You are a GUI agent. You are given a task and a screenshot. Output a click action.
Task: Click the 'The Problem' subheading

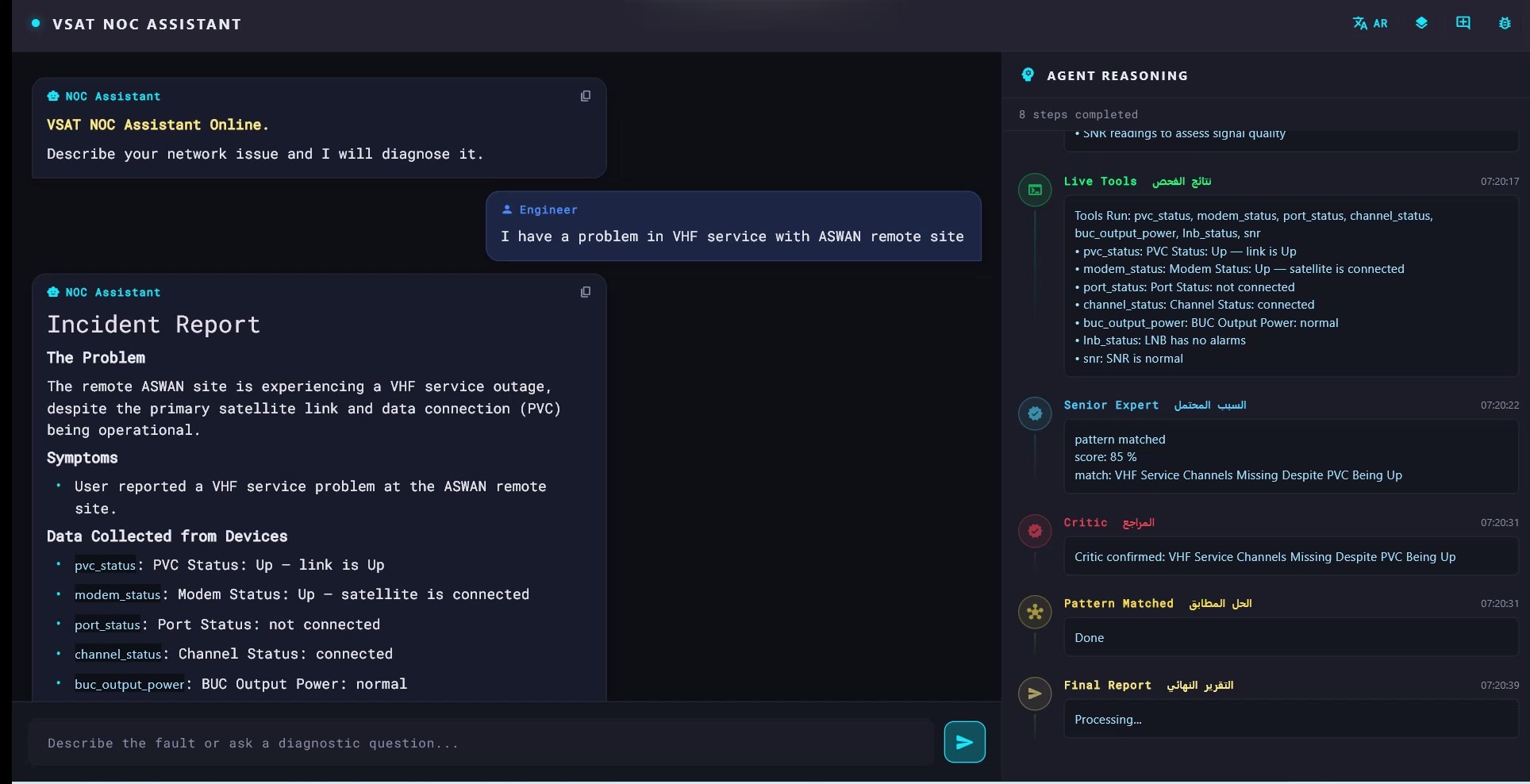pos(96,358)
